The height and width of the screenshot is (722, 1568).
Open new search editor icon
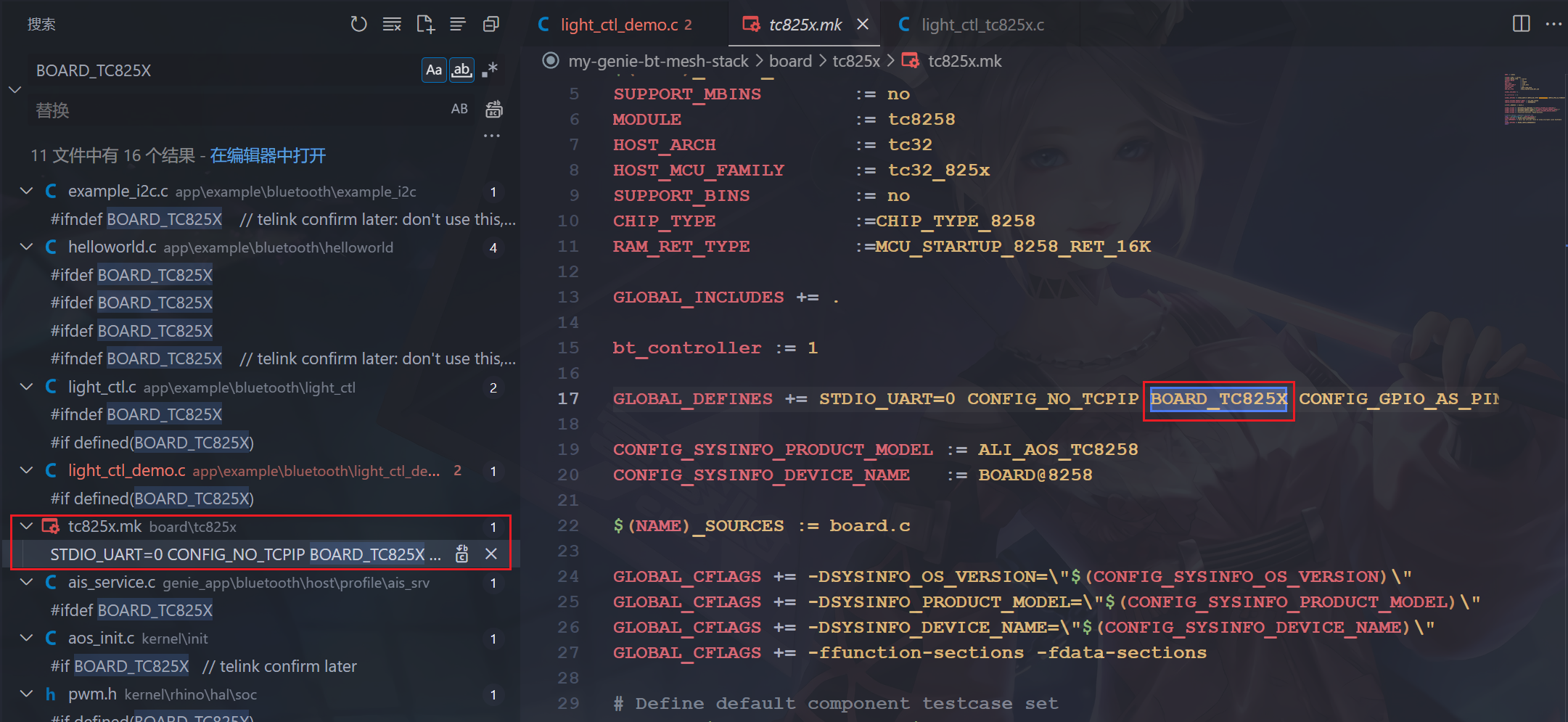click(x=425, y=25)
